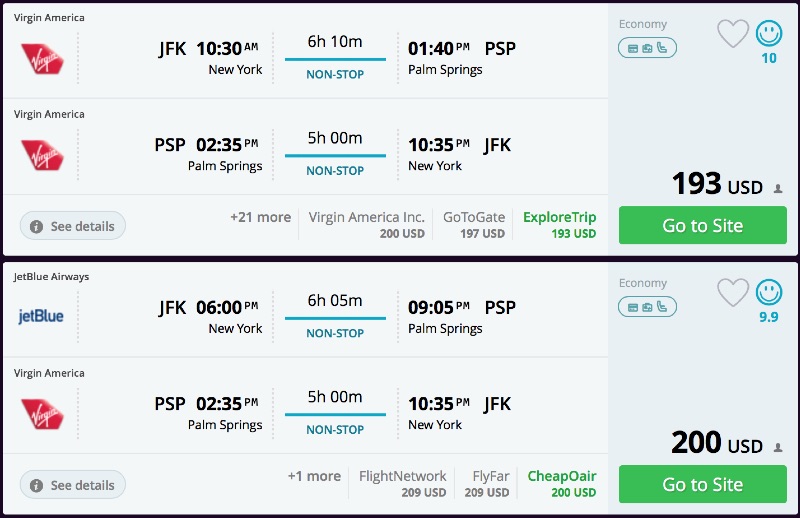The width and height of the screenshot is (800, 518).
Task: Favorite the 200 USD JetBlue flight
Action: pyautogui.click(x=733, y=292)
